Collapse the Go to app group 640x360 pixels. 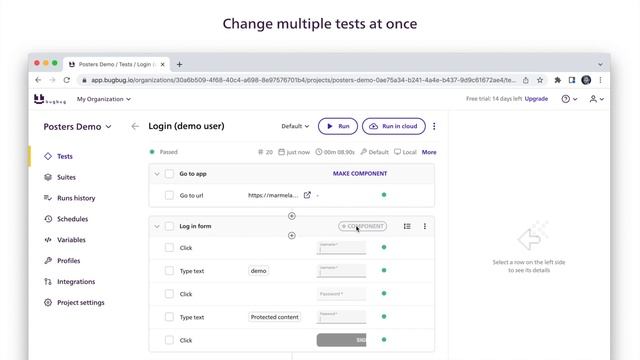157,174
